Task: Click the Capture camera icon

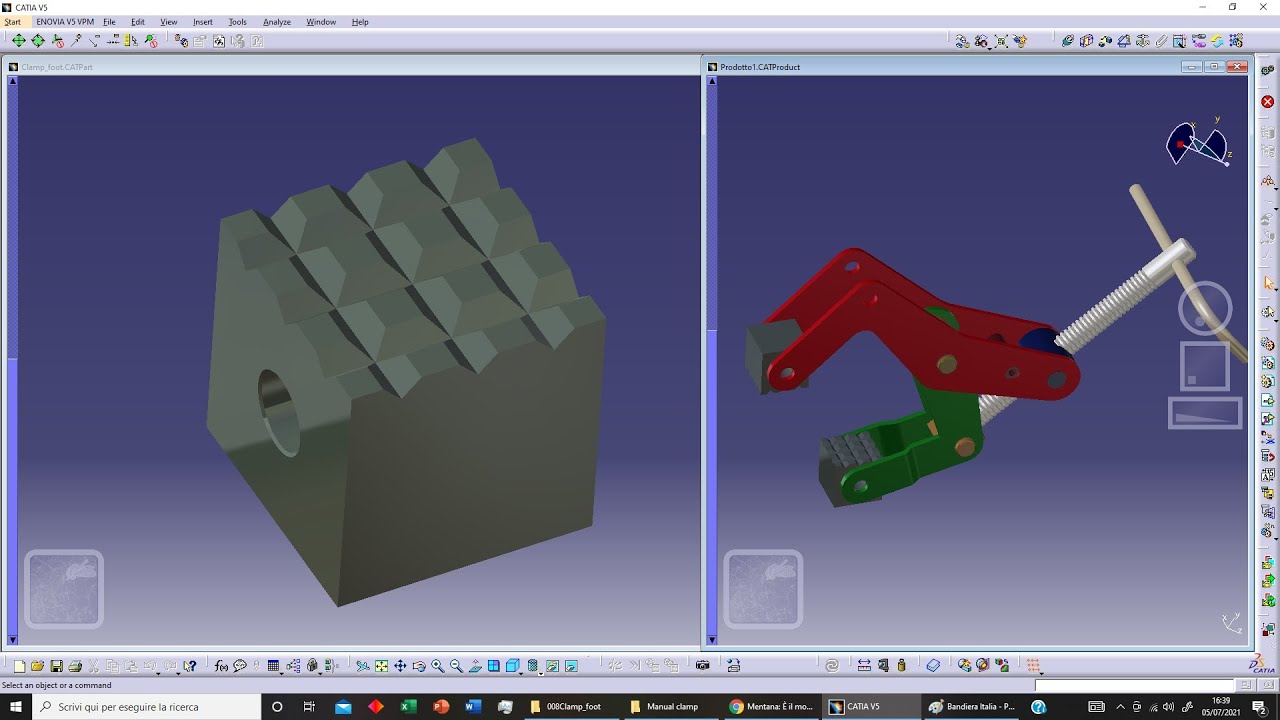Action: point(702,665)
